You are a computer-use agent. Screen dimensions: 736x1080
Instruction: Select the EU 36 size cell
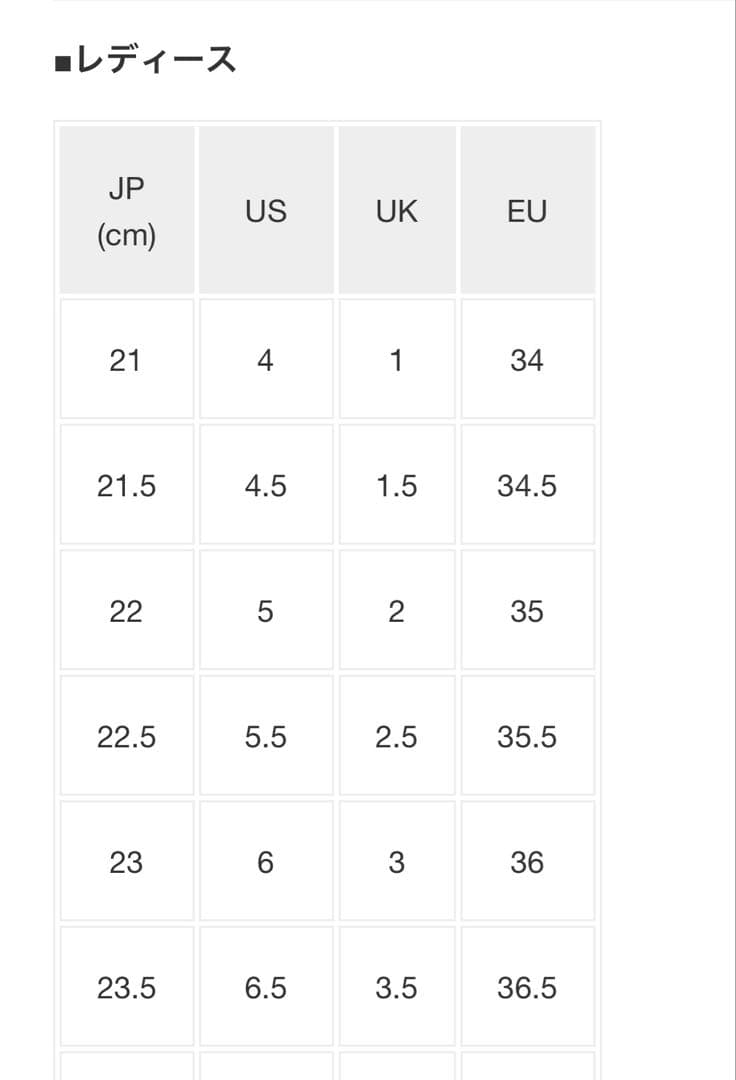[527, 862]
